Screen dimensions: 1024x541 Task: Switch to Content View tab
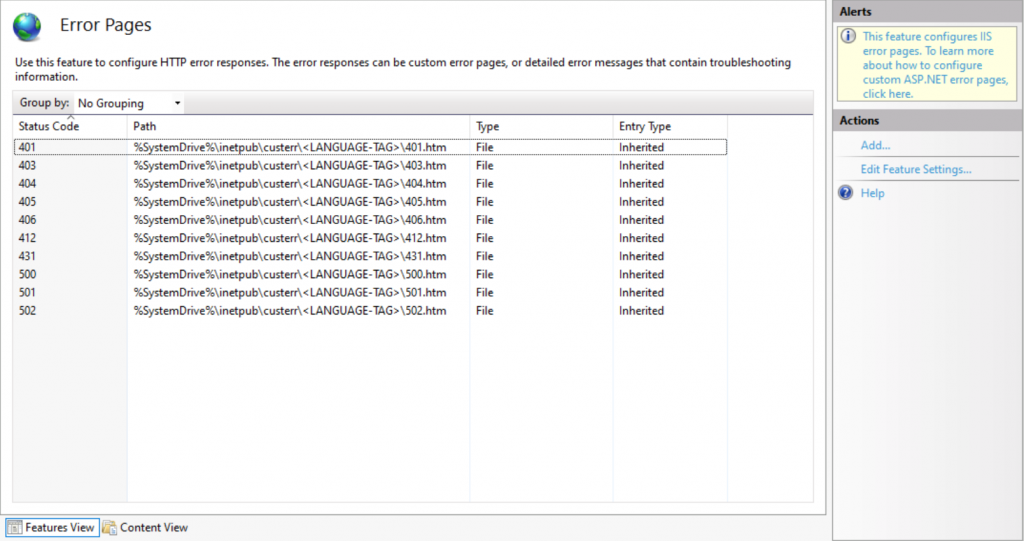[x=146, y=527]
